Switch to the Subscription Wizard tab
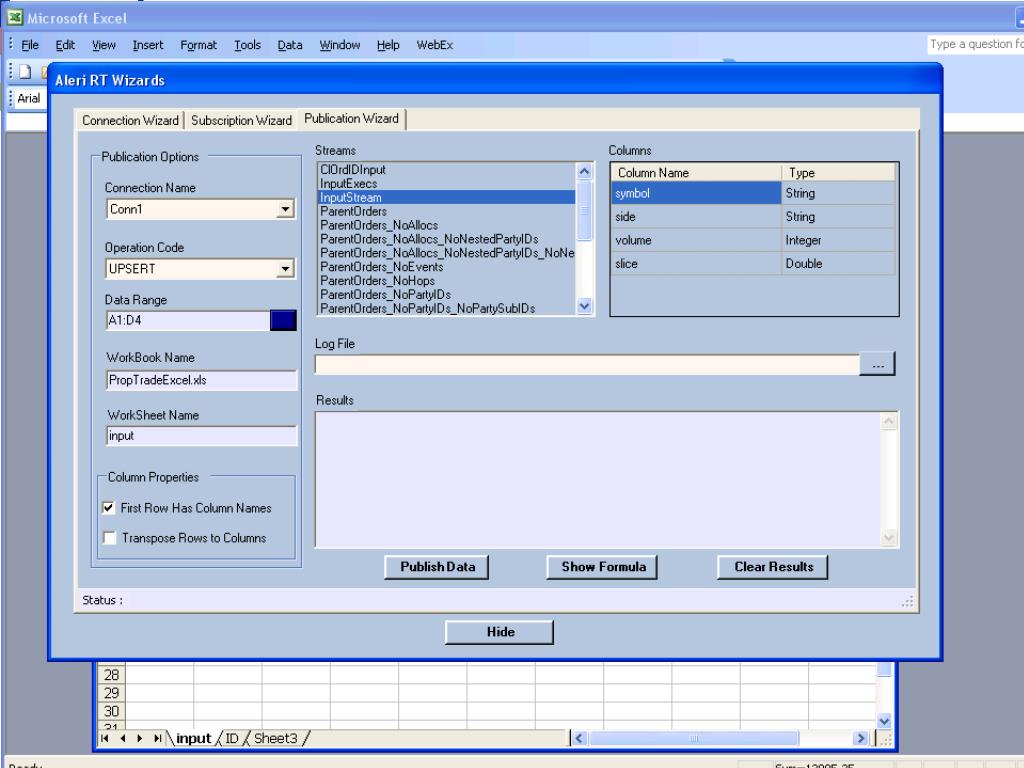Image resolution: width=1024 pixels, height=768 pixels. 242,120
